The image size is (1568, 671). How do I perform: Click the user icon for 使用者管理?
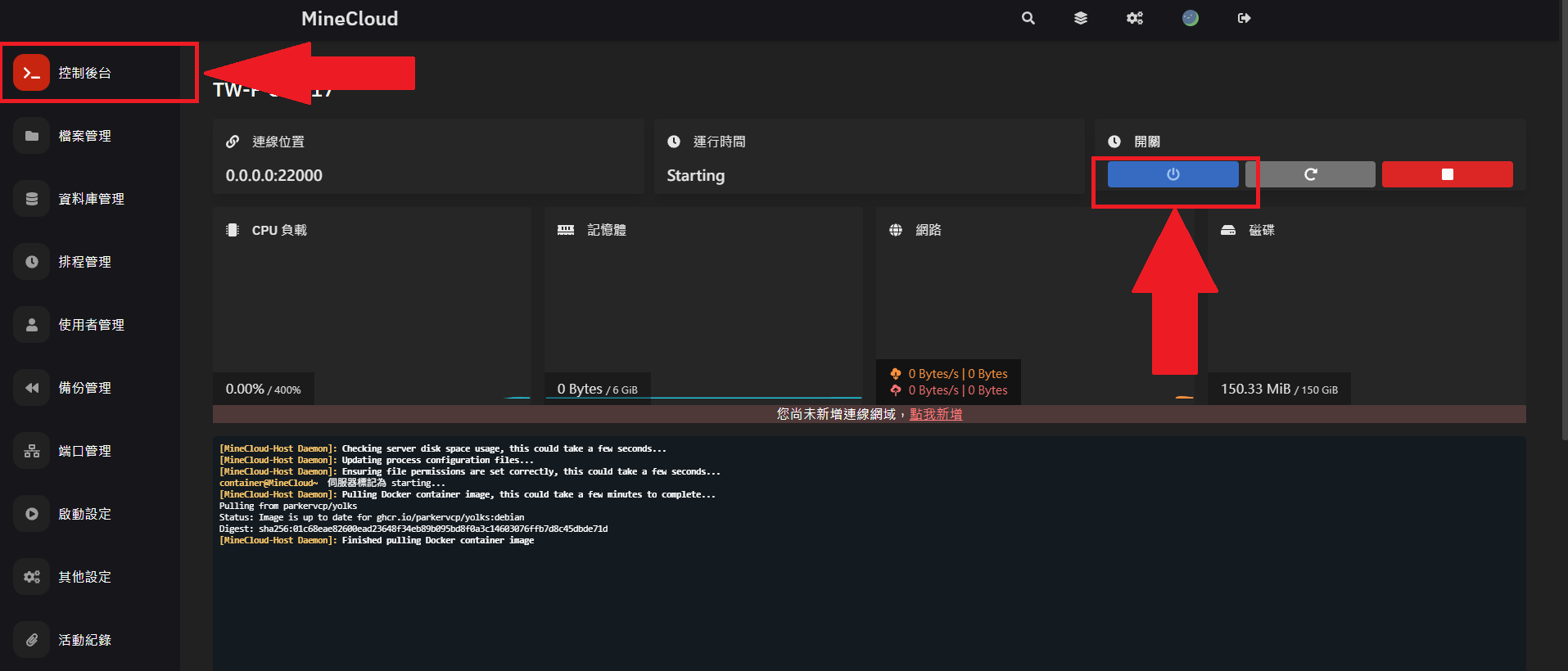(x=32, y=325)
